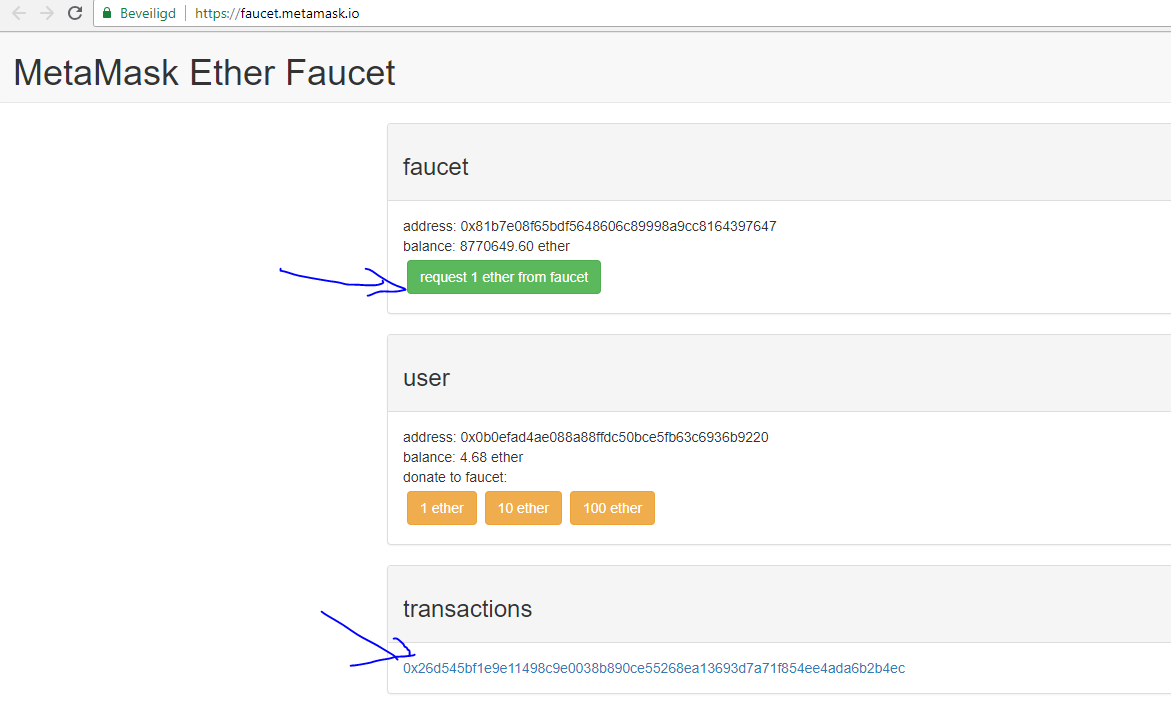
Task: Click the 'Beveiligd' secure site label
Action: 147,14
